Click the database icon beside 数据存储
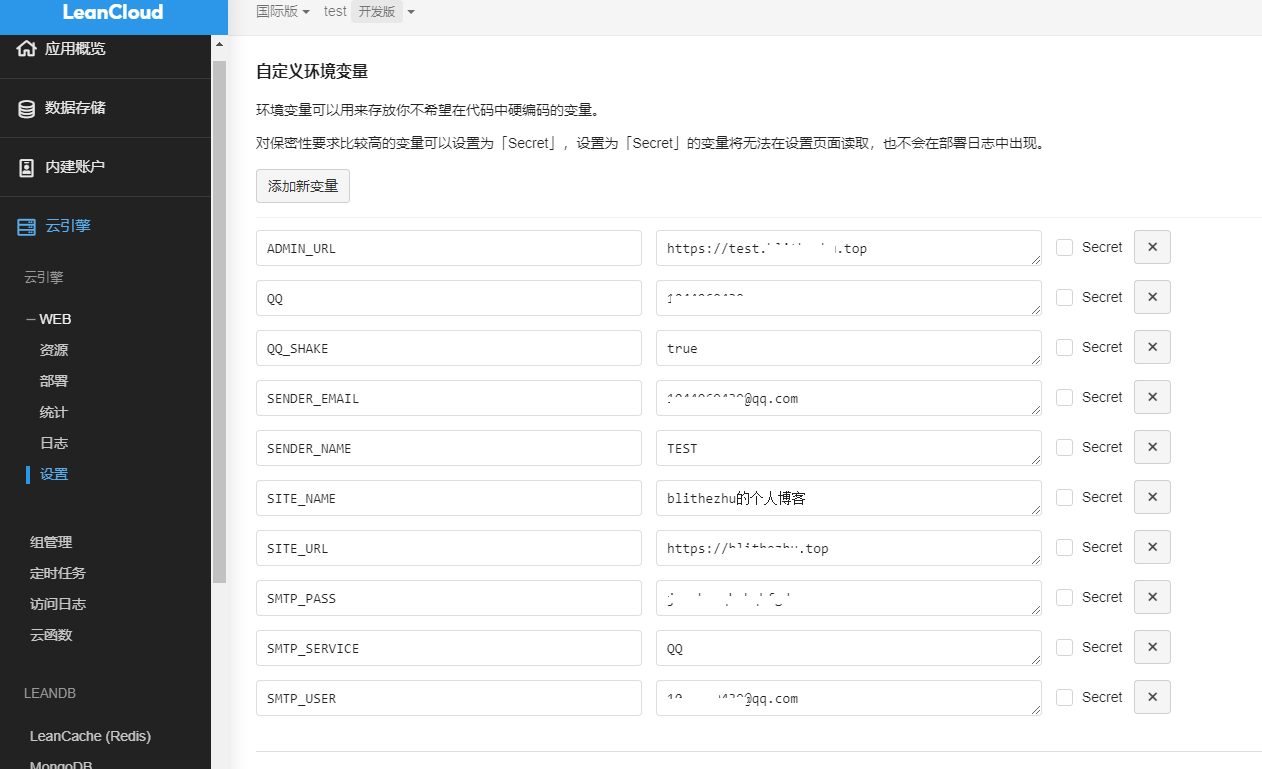This screenshot has height=769, width=1262. (27, 108)
